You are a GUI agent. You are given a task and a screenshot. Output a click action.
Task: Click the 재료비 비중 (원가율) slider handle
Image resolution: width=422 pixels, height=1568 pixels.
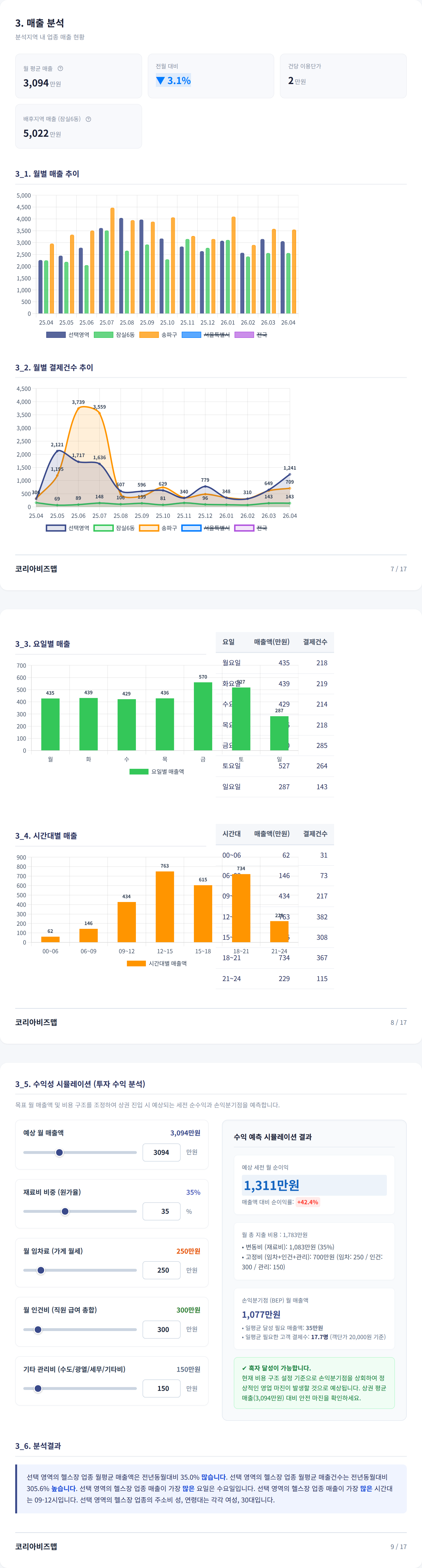(x=65, y=1211)
